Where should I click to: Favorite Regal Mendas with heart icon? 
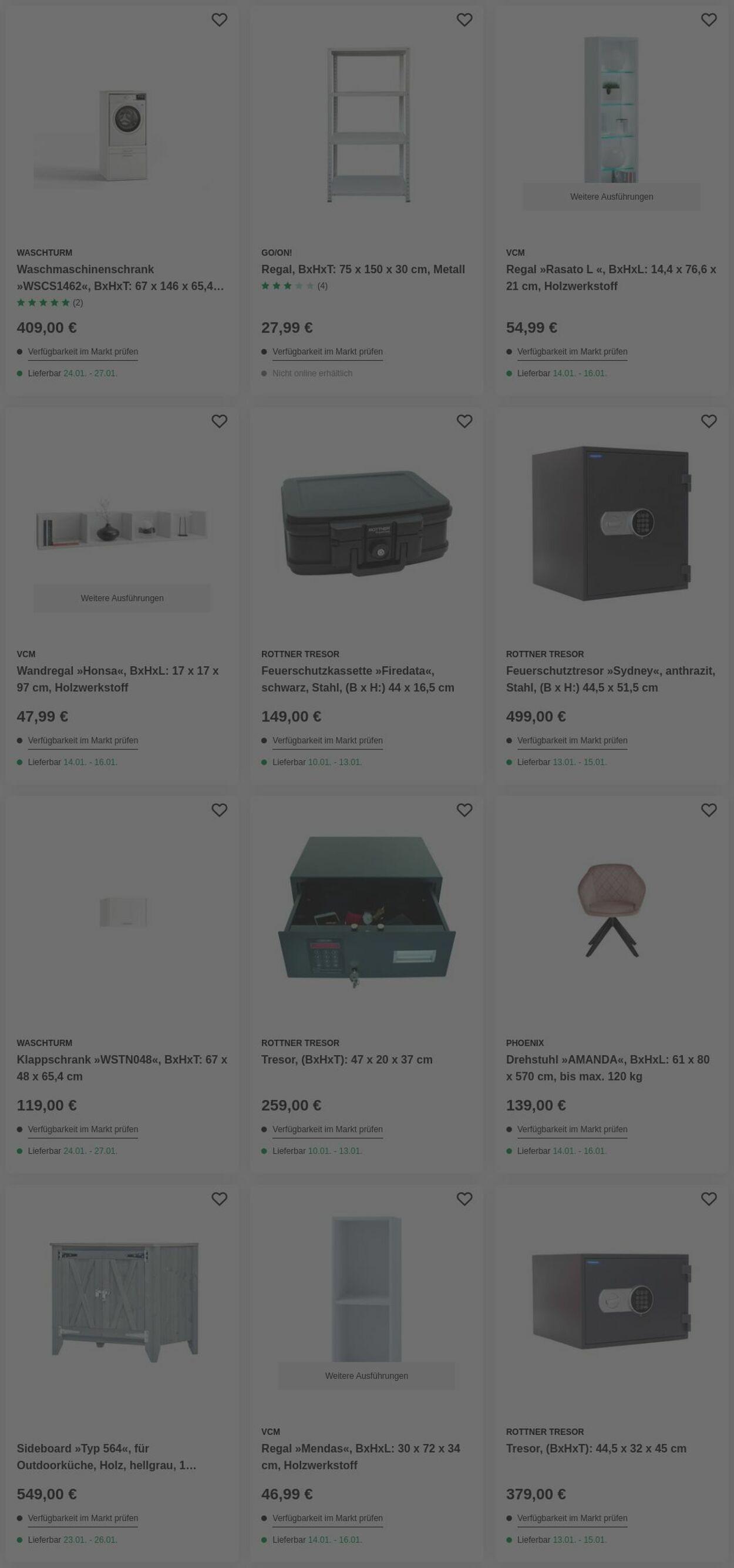pos(464,1199)
